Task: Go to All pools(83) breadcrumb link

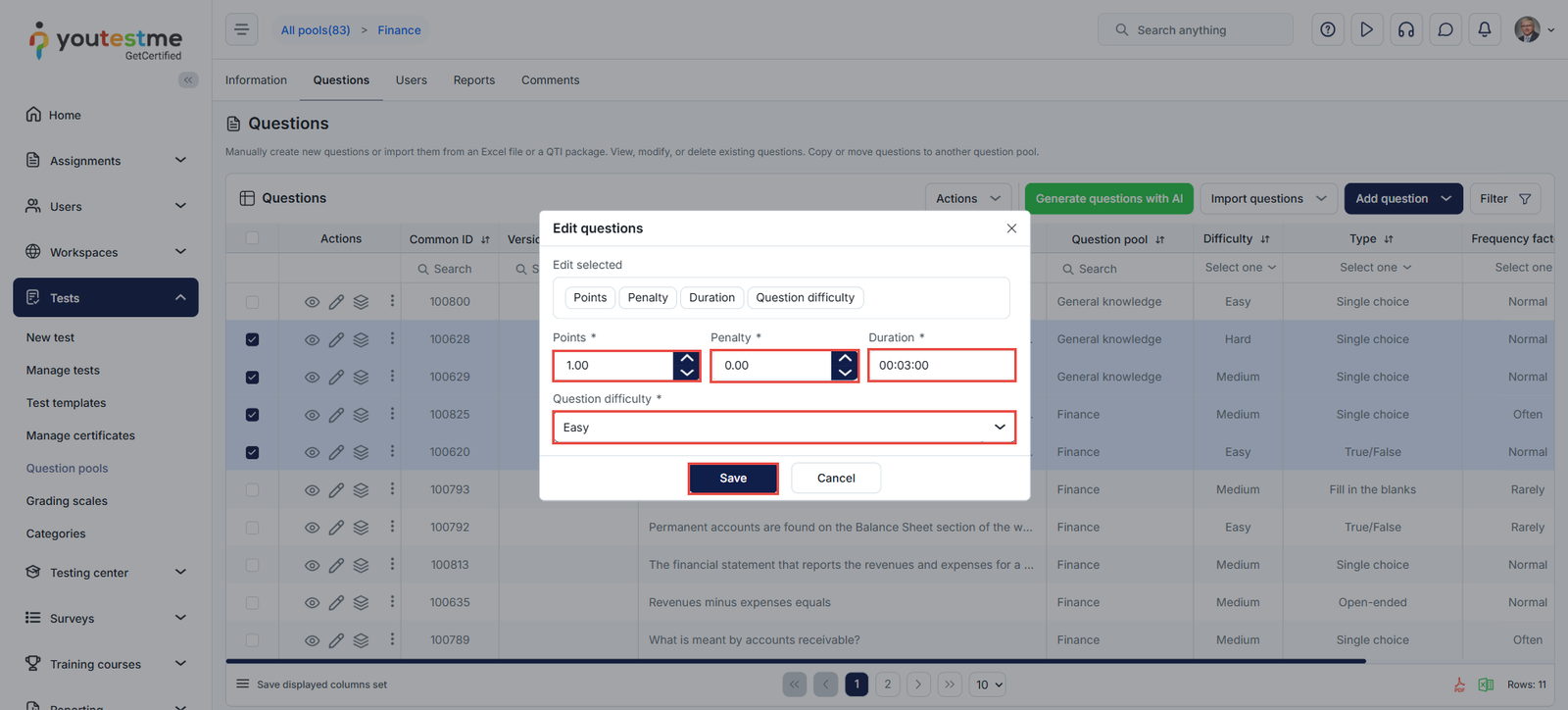Action: pyautogui.click(x=316, y=30)
